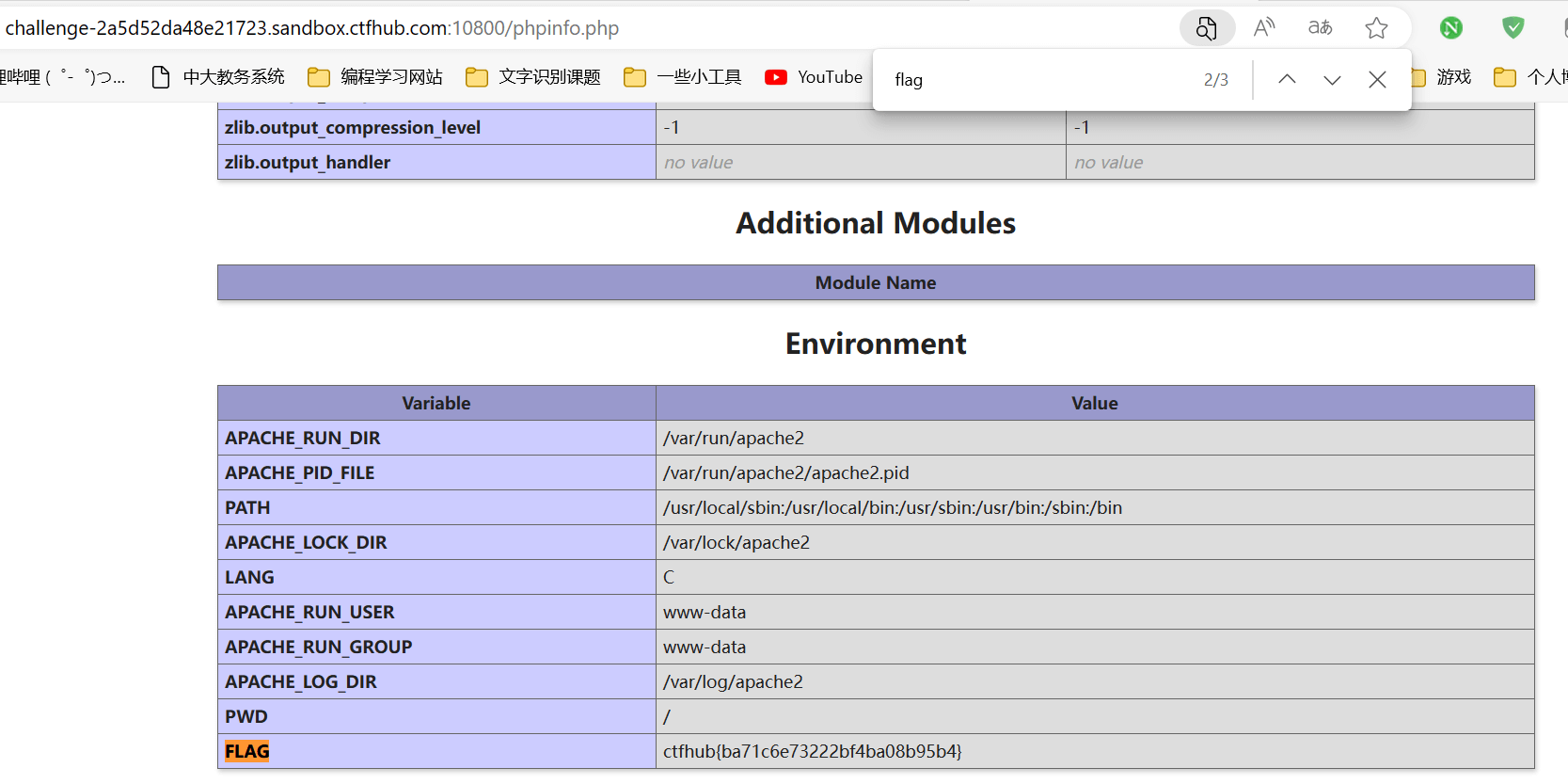Click the PWD variable cell
1568x784 pixels.
tap(436, 716)
